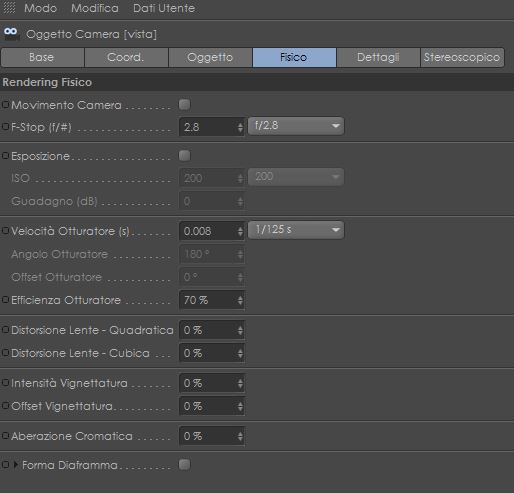Switch to the Coord. tab
The image size is (514, 493).
tap(126, 57)
